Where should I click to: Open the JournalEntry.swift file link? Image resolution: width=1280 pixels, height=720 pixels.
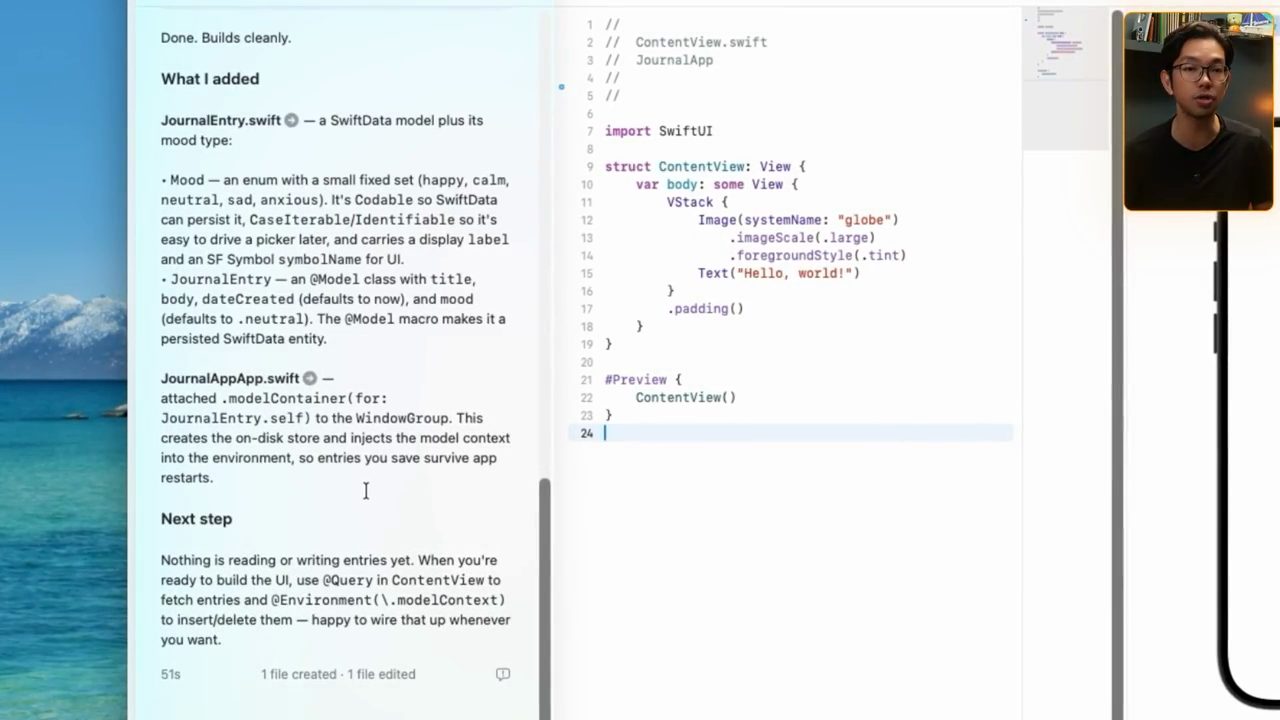221,120
